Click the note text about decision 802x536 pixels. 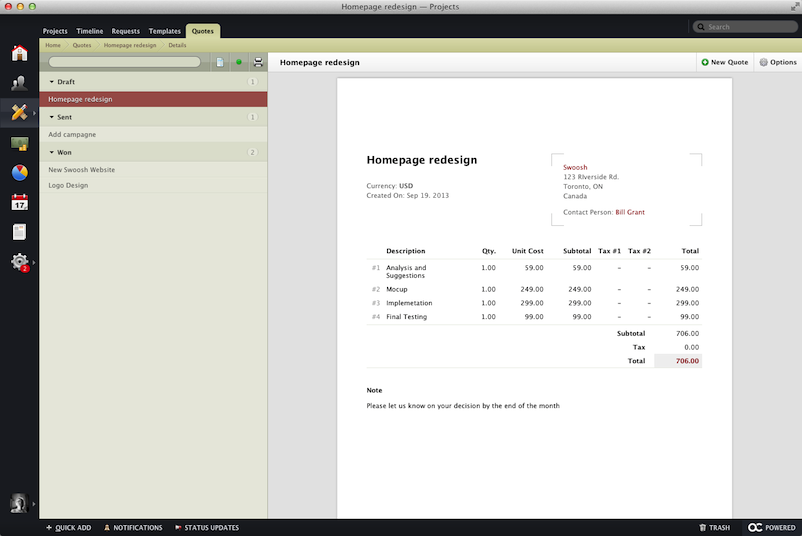tap(463, 406)
